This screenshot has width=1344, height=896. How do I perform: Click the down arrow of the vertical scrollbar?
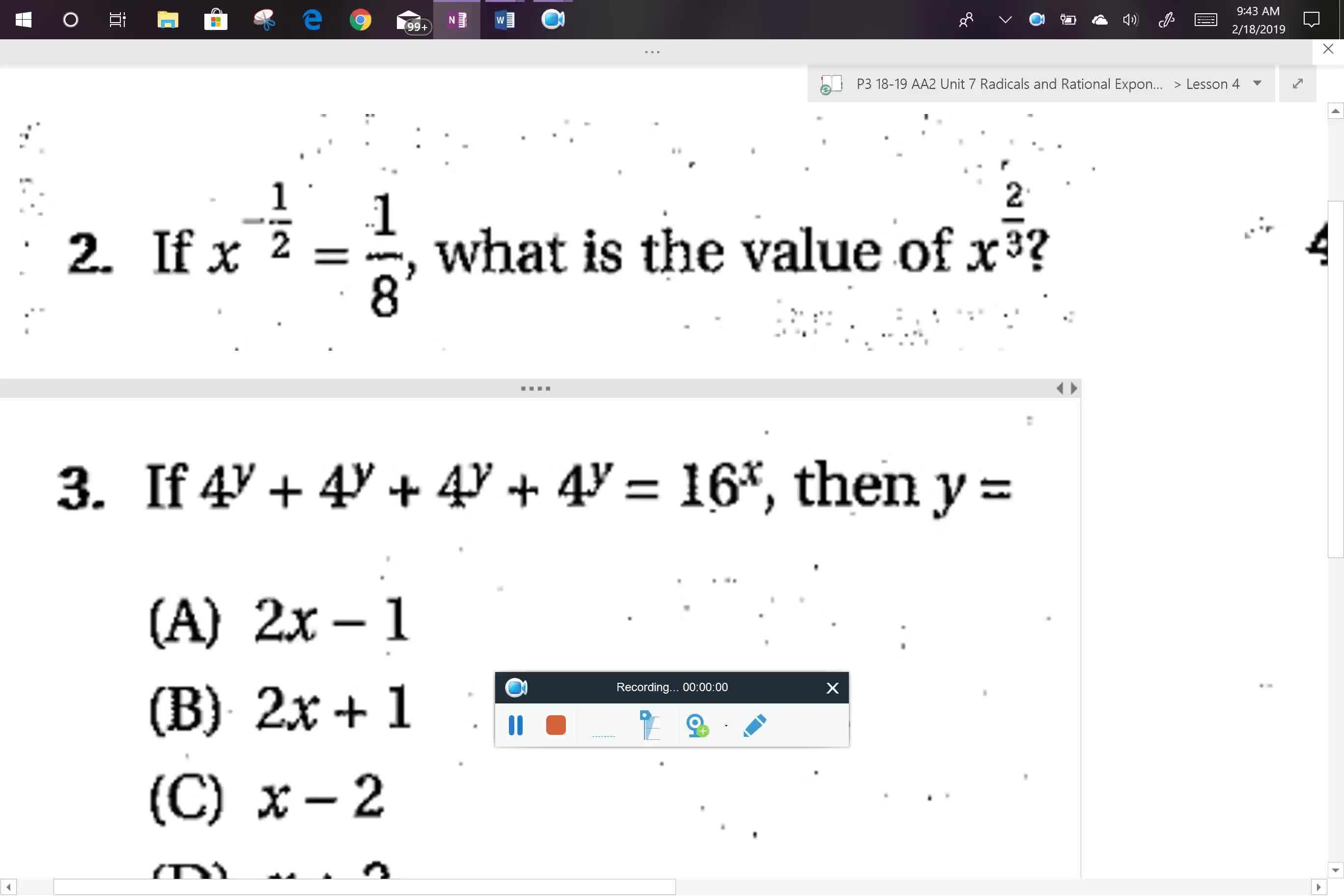[1336, 870]
